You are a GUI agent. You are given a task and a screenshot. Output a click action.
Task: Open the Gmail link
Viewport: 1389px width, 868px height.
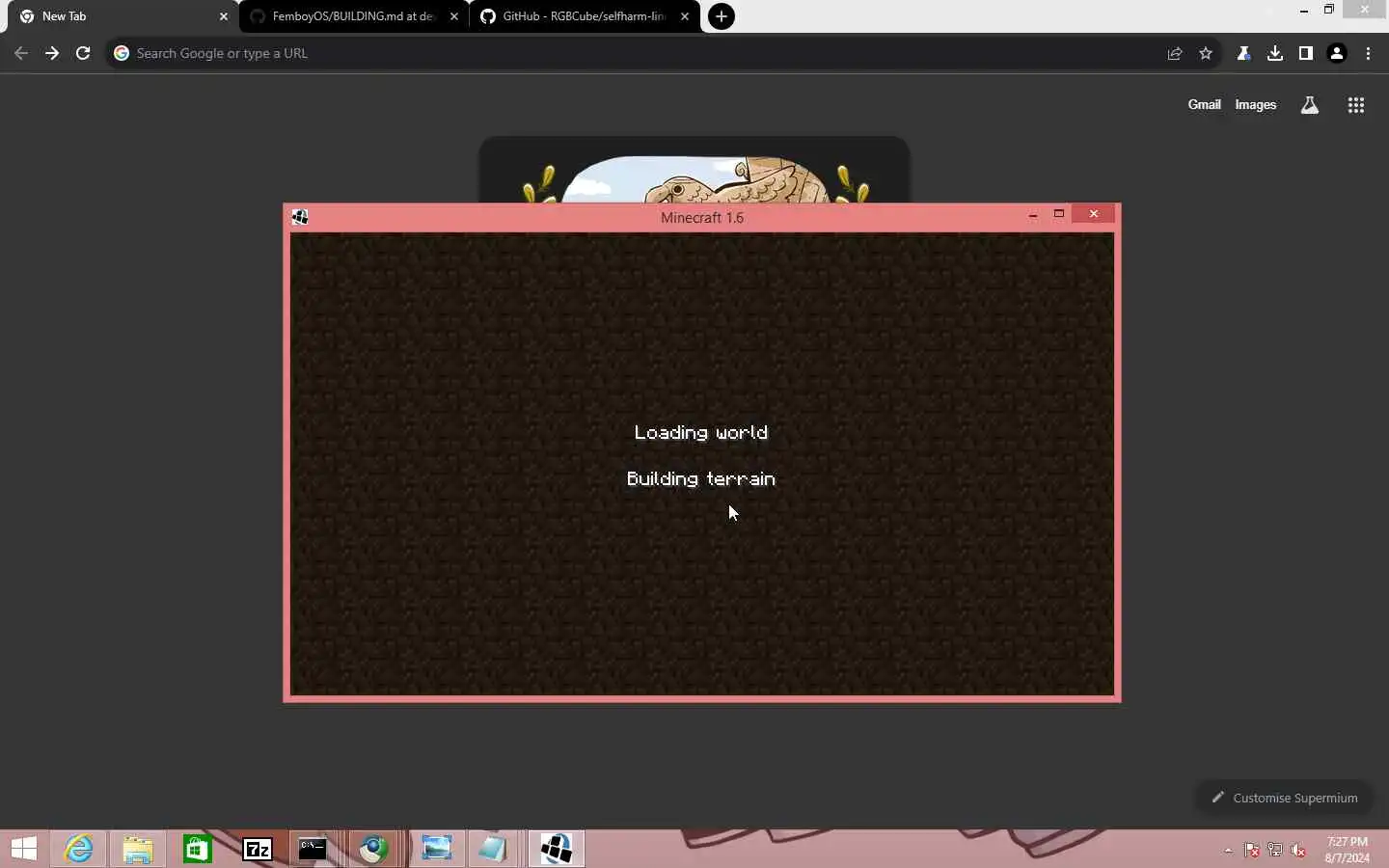click(x=1204, y=105)
